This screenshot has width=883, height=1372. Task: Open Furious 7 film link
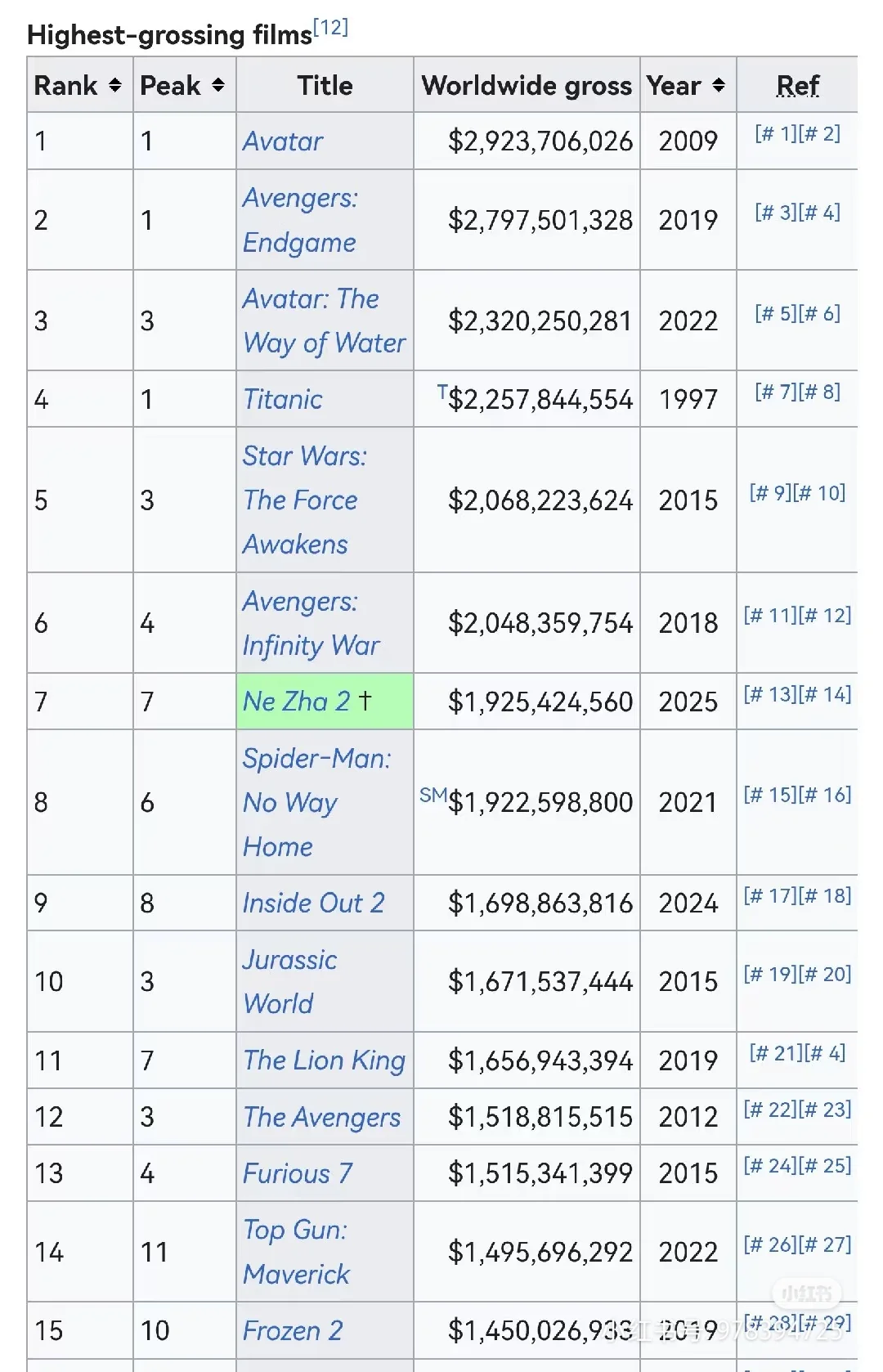tap(298, 1173)
